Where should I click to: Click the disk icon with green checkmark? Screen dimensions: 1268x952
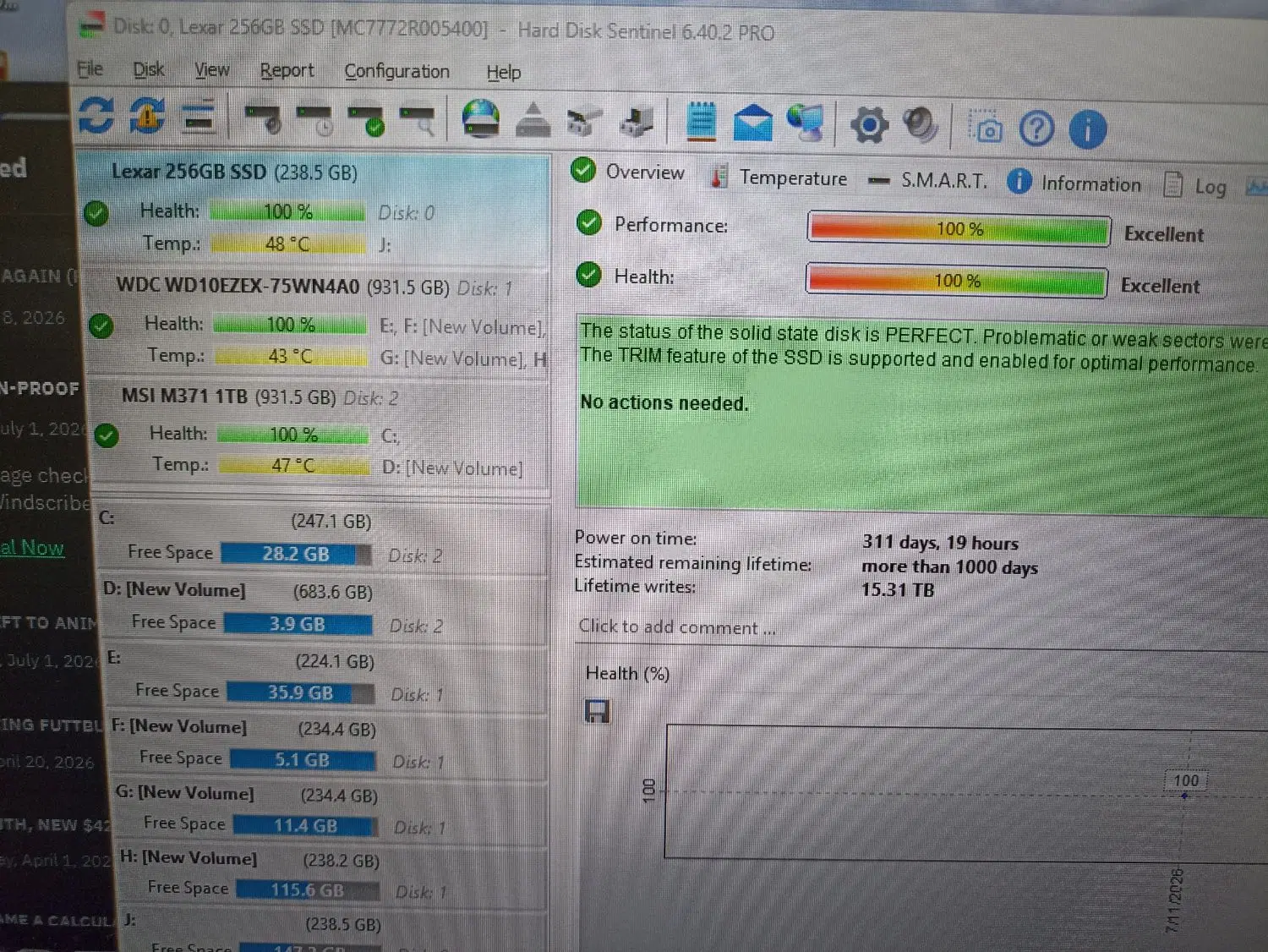(x=367, y=122)
